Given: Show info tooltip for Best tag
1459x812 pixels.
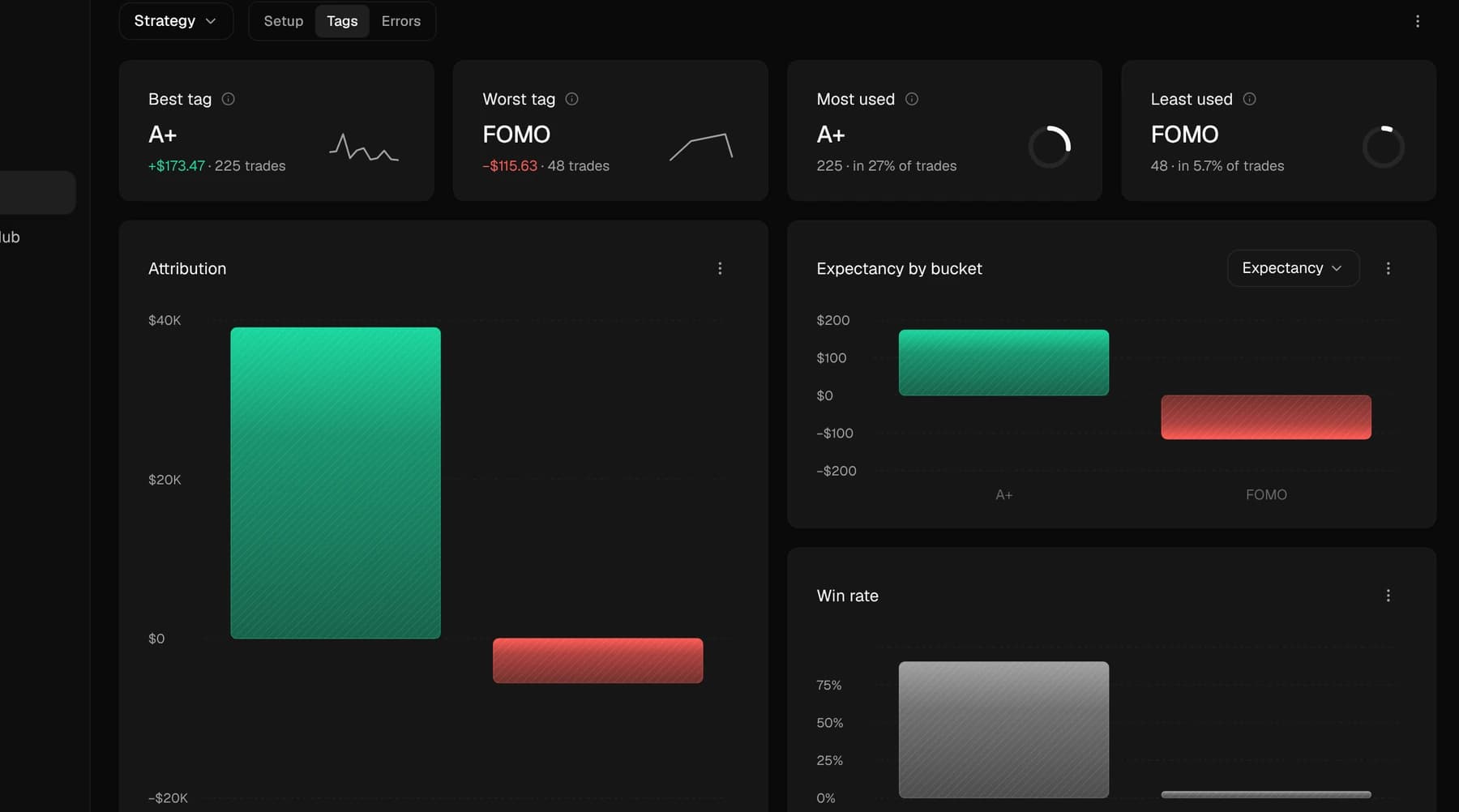Looking at the screenshot, I should (x=229, y=99).
